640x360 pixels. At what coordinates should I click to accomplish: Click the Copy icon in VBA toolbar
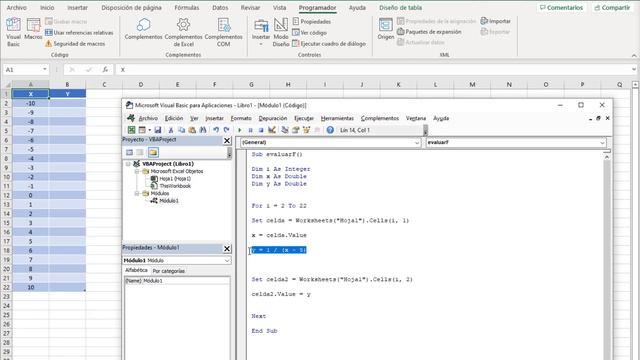182,130
